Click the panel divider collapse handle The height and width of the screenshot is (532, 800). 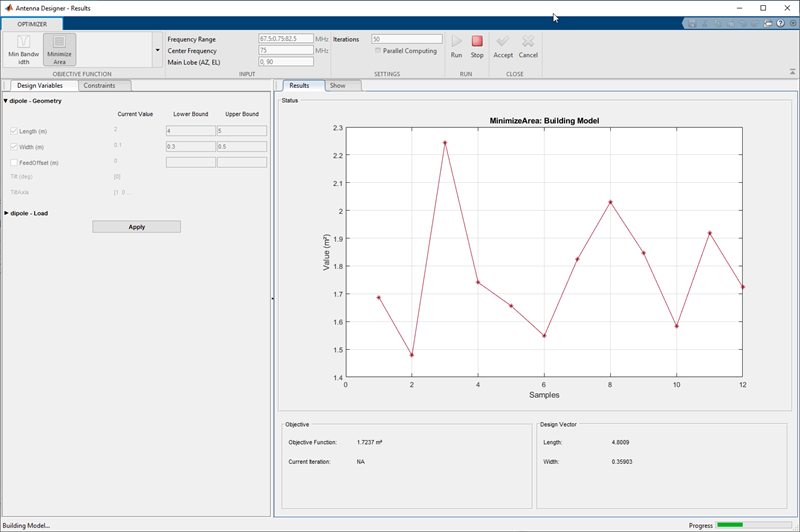click(x=272, y=298)
